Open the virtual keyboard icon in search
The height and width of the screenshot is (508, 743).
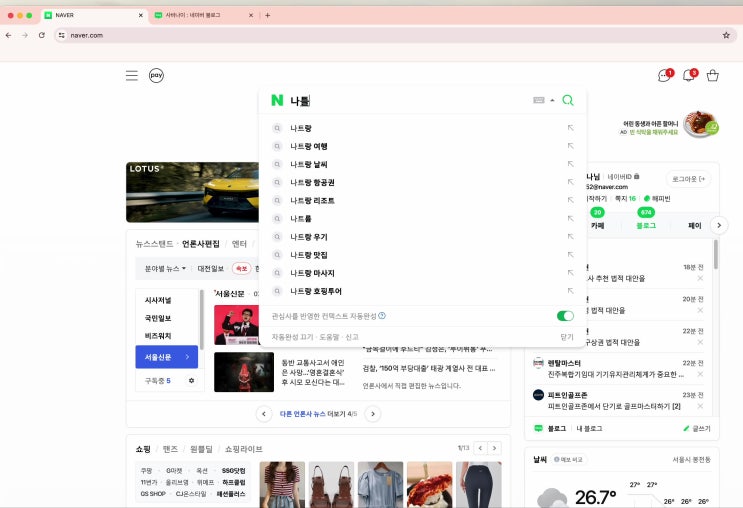539,100
